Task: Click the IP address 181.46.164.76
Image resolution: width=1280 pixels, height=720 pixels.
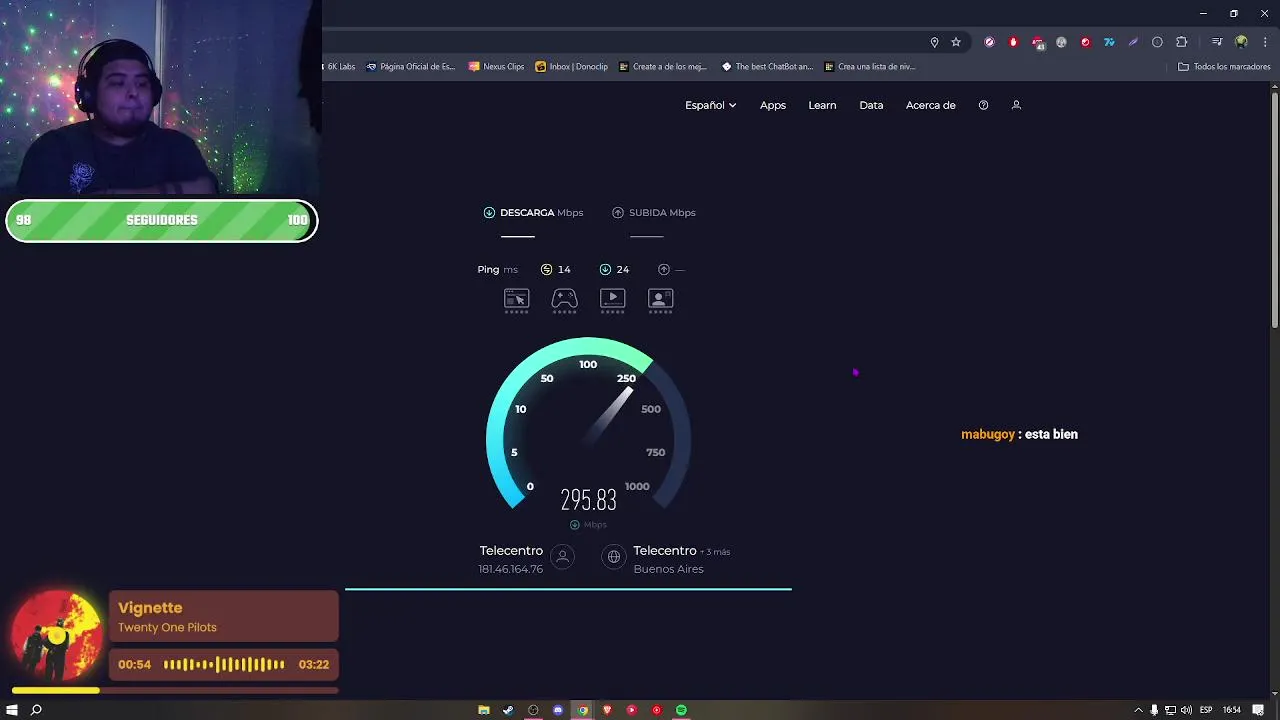Action: coord(510,569)
